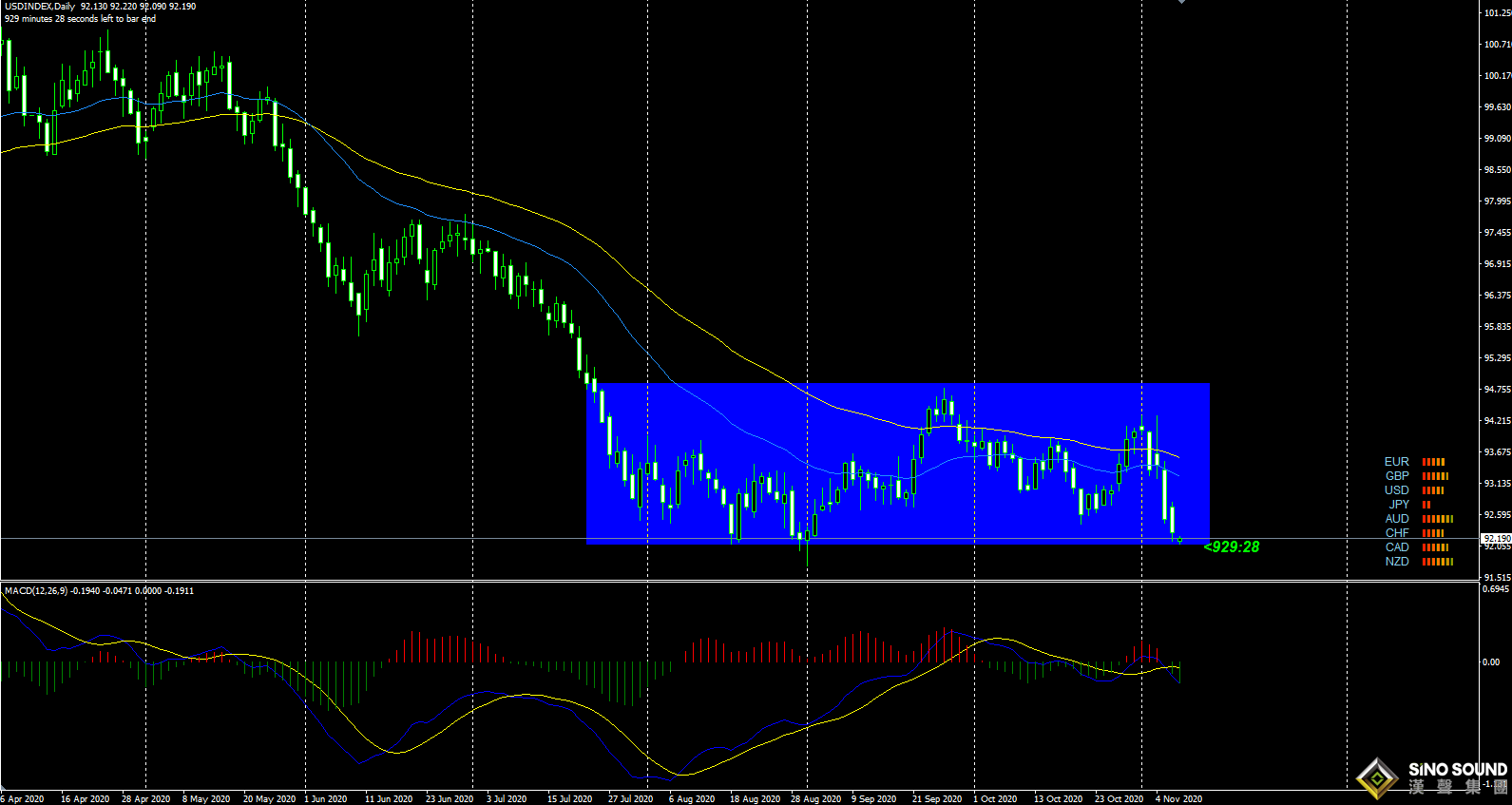Click the 1 Jun 2020 date label
The width and height of the screenshot is (1512, 805).
325,798
